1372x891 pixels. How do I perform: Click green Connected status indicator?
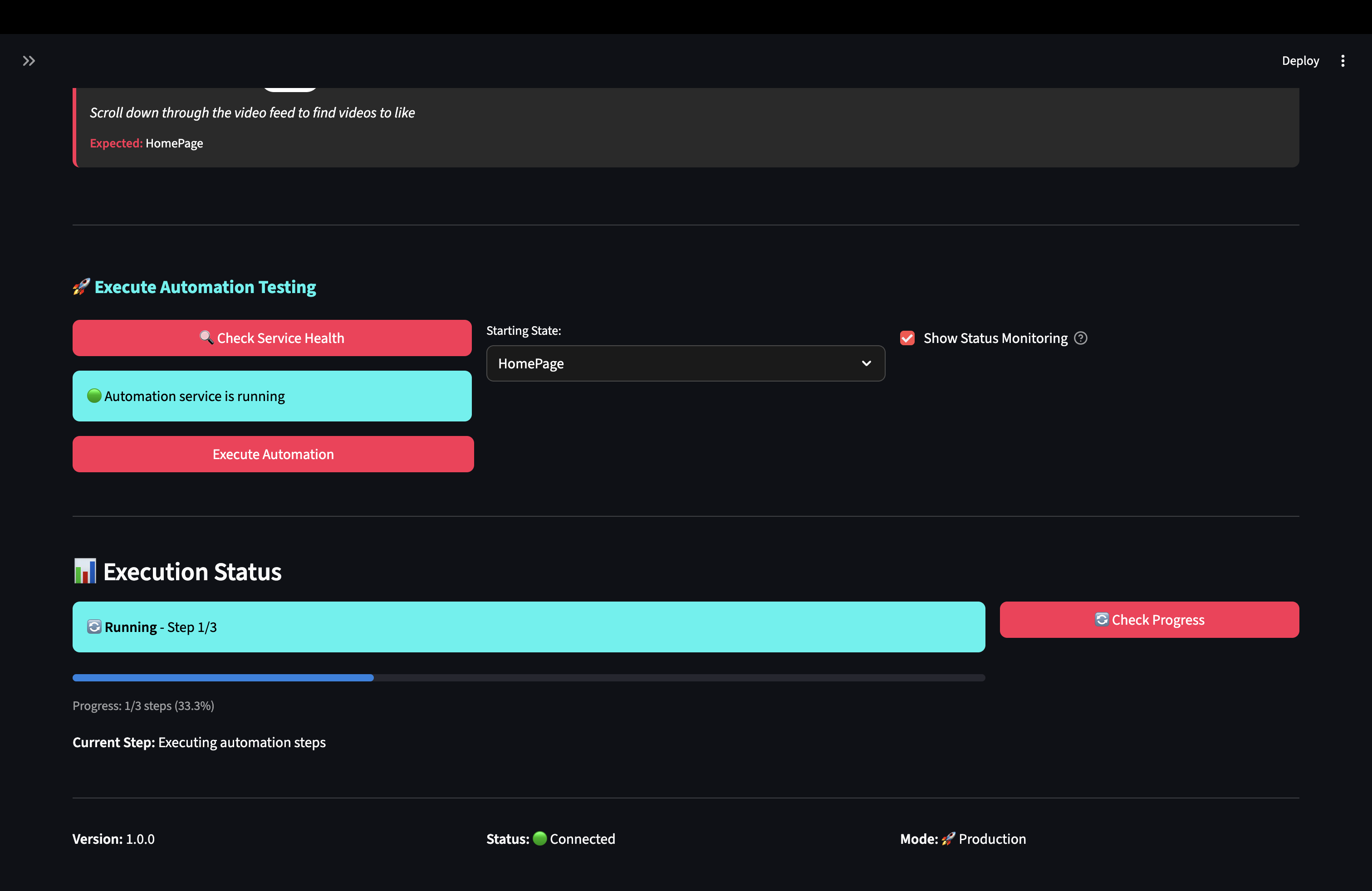539,838
